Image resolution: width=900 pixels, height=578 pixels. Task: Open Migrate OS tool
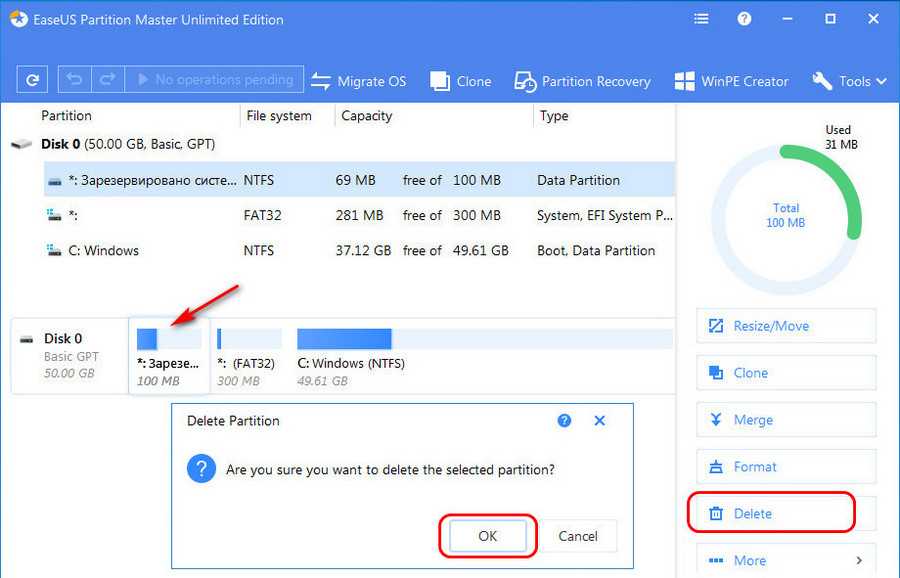pyautogui.click(x=359, y=81)
